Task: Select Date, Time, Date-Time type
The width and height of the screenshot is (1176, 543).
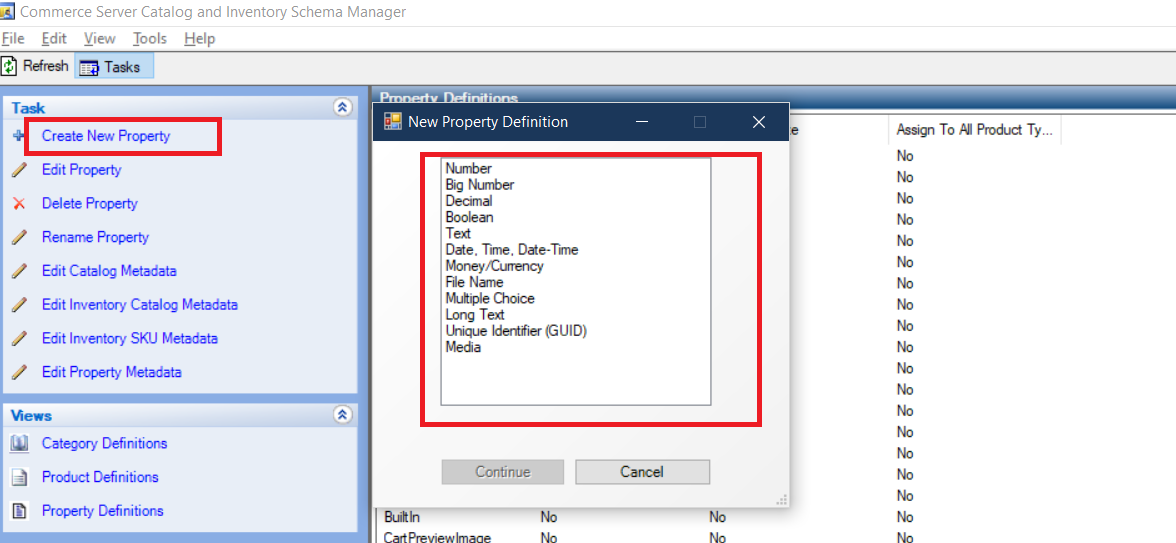Action: pos(512,249)
